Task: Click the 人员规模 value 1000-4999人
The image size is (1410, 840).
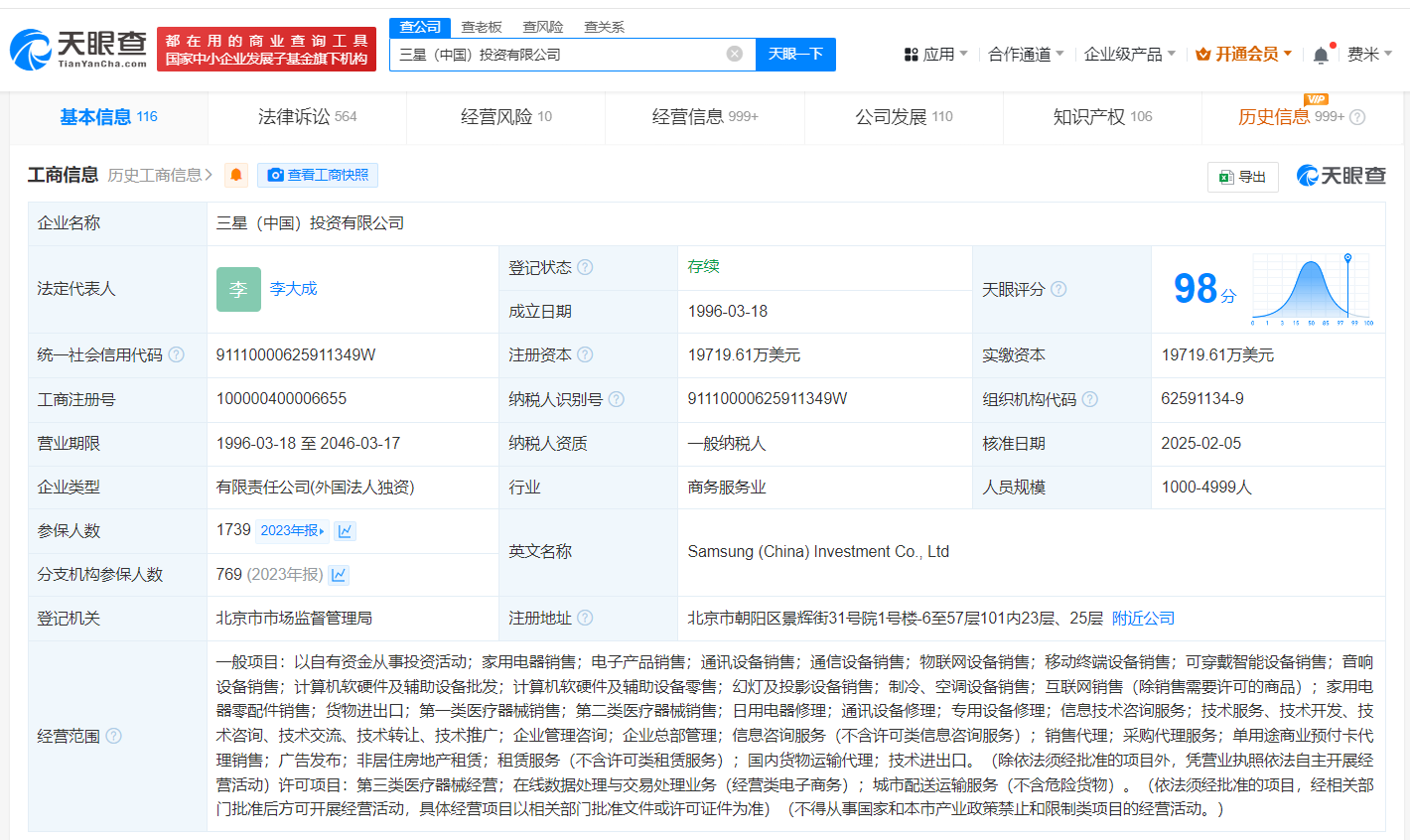Action: tap(1206, 487)
